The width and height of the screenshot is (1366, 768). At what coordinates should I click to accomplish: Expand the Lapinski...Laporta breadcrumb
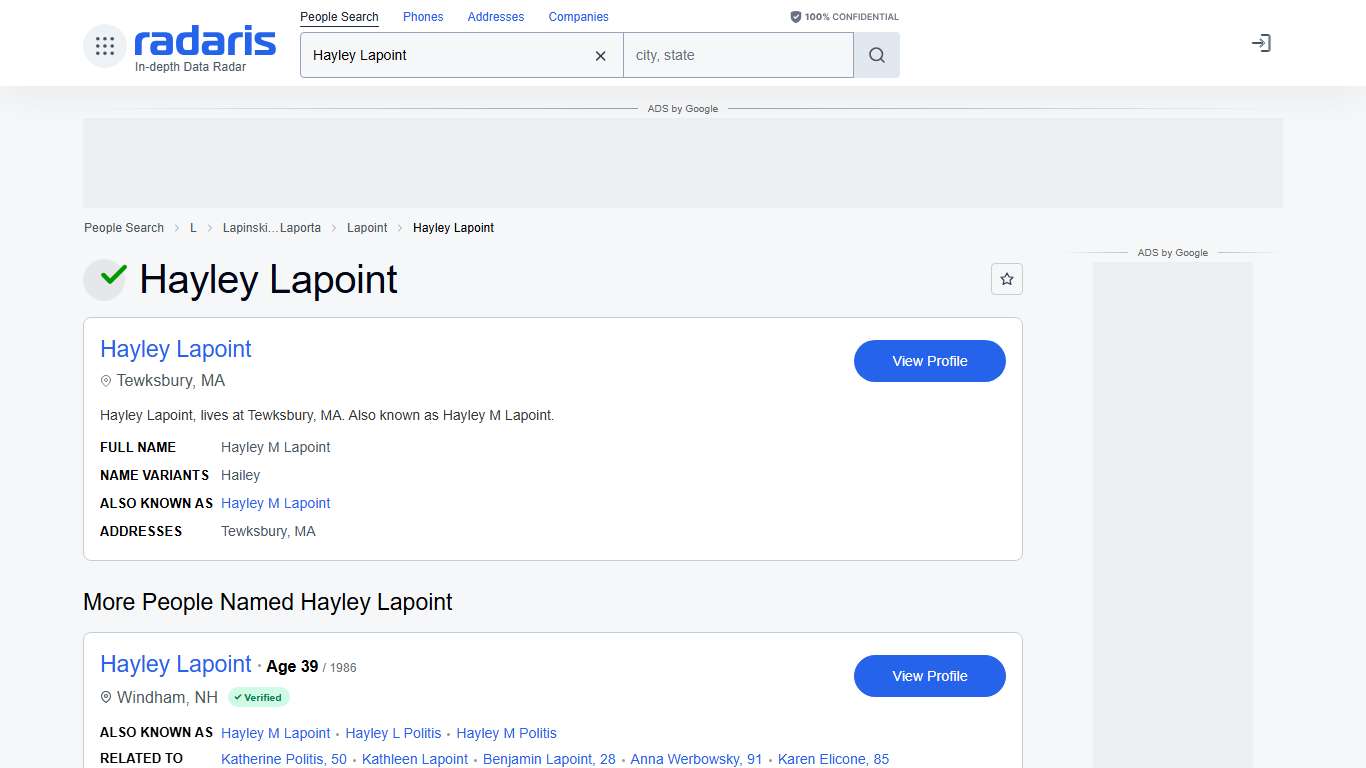tap(272, 228)
